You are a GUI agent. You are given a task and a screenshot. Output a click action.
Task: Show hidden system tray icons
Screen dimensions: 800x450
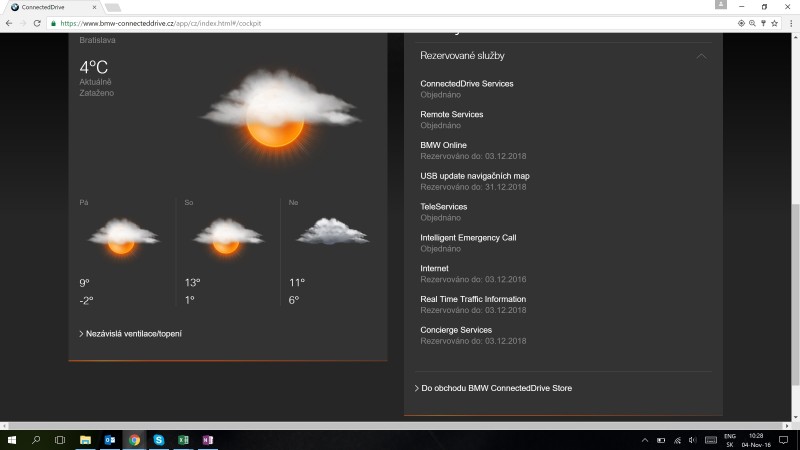pos(645,440)
